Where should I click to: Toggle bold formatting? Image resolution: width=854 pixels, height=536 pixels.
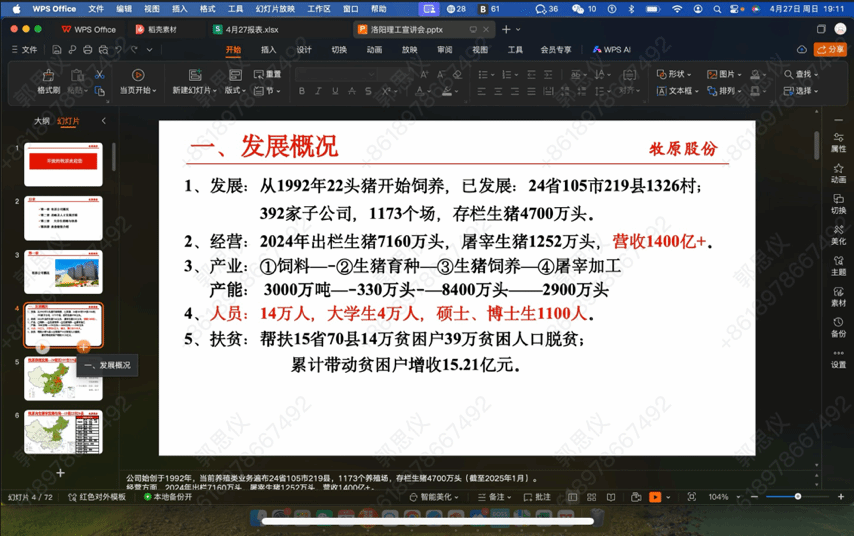302,91
